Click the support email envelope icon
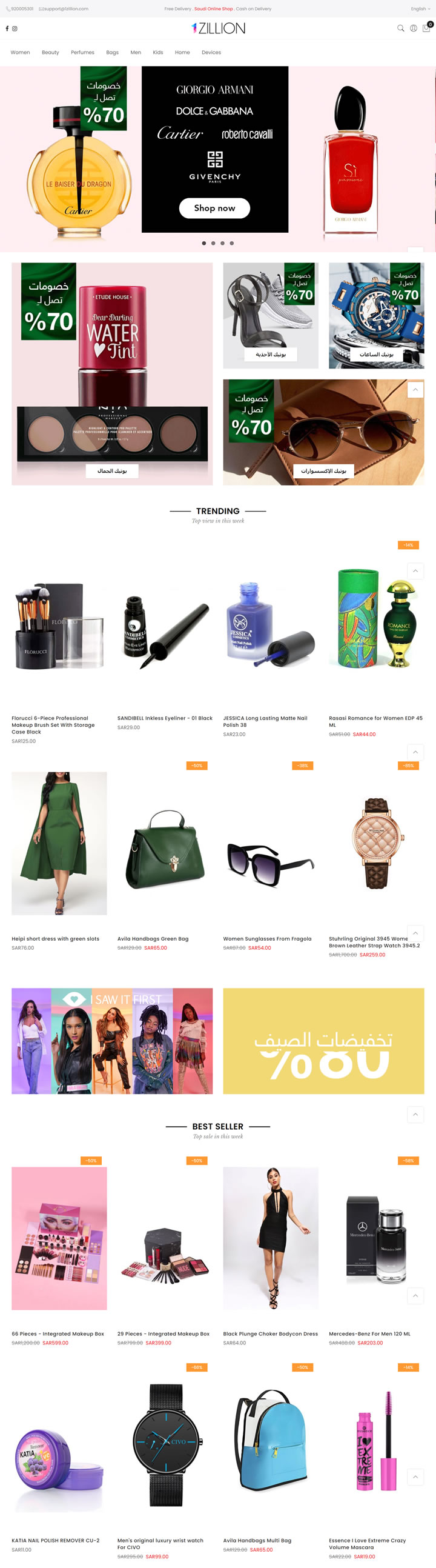Screen dimensions: 436x1568 [x=41, y=9]
